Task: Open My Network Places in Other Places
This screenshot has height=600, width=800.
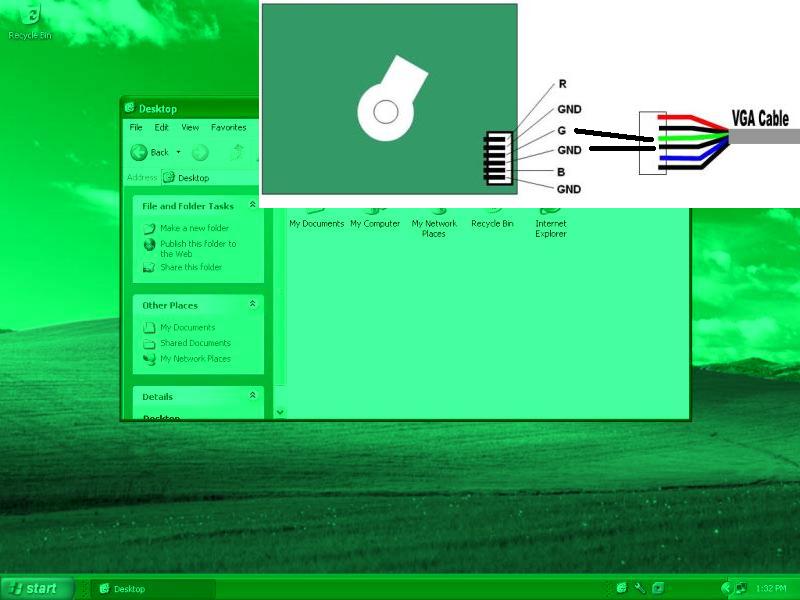Action: click(x=195, y=359)
